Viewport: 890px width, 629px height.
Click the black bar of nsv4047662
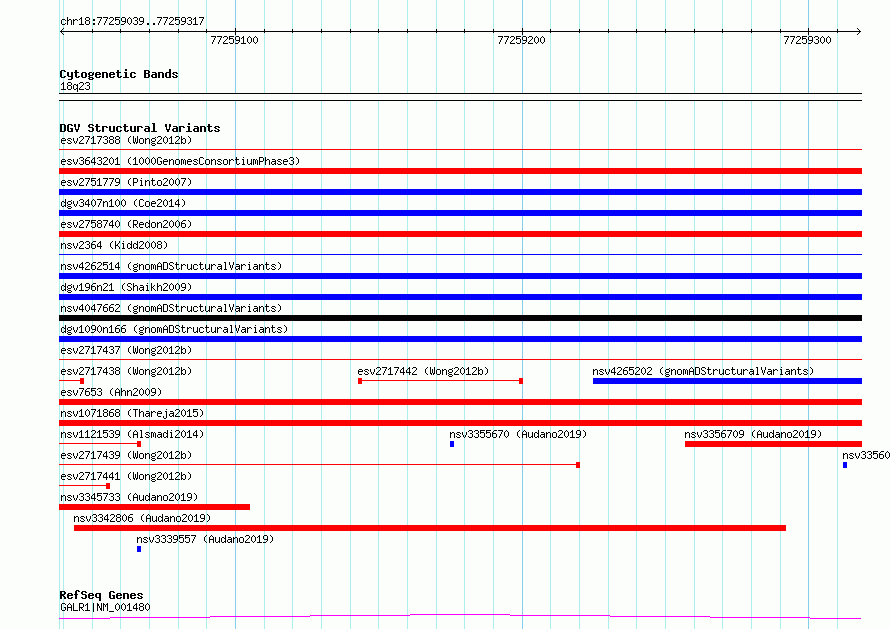click(x=460, y=318)
